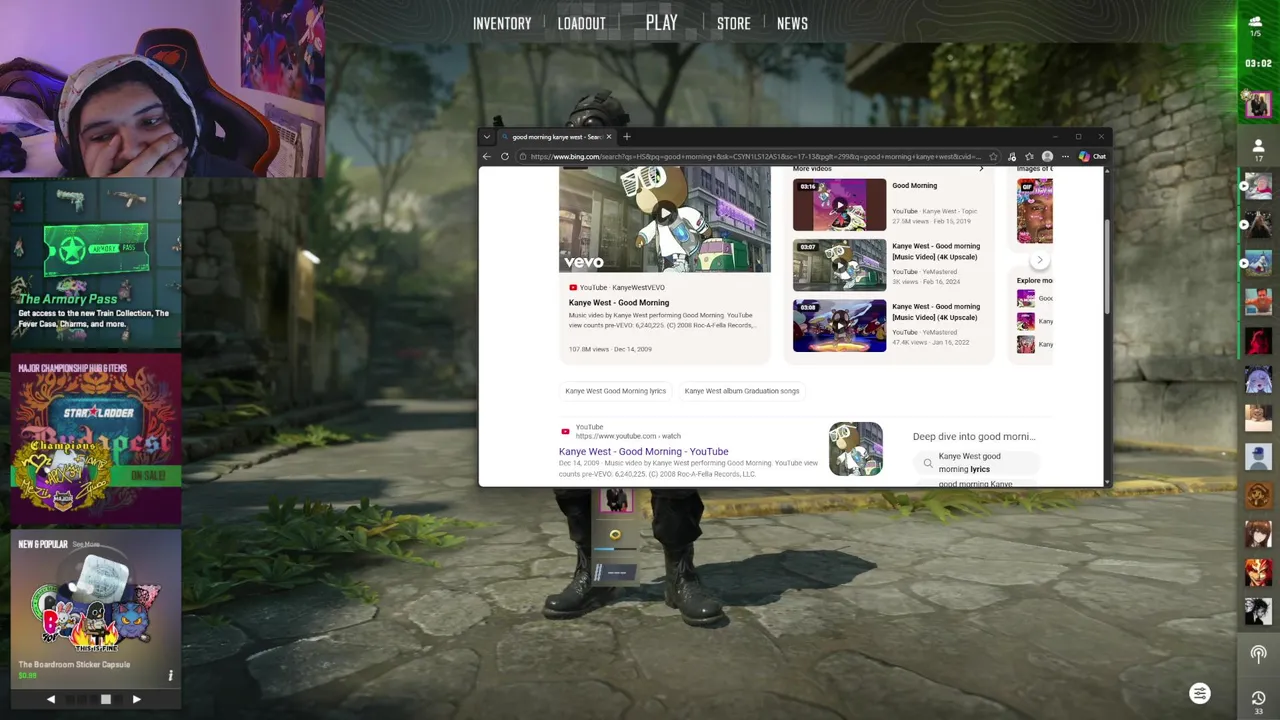Open a new browser tab

coord(627,137)
